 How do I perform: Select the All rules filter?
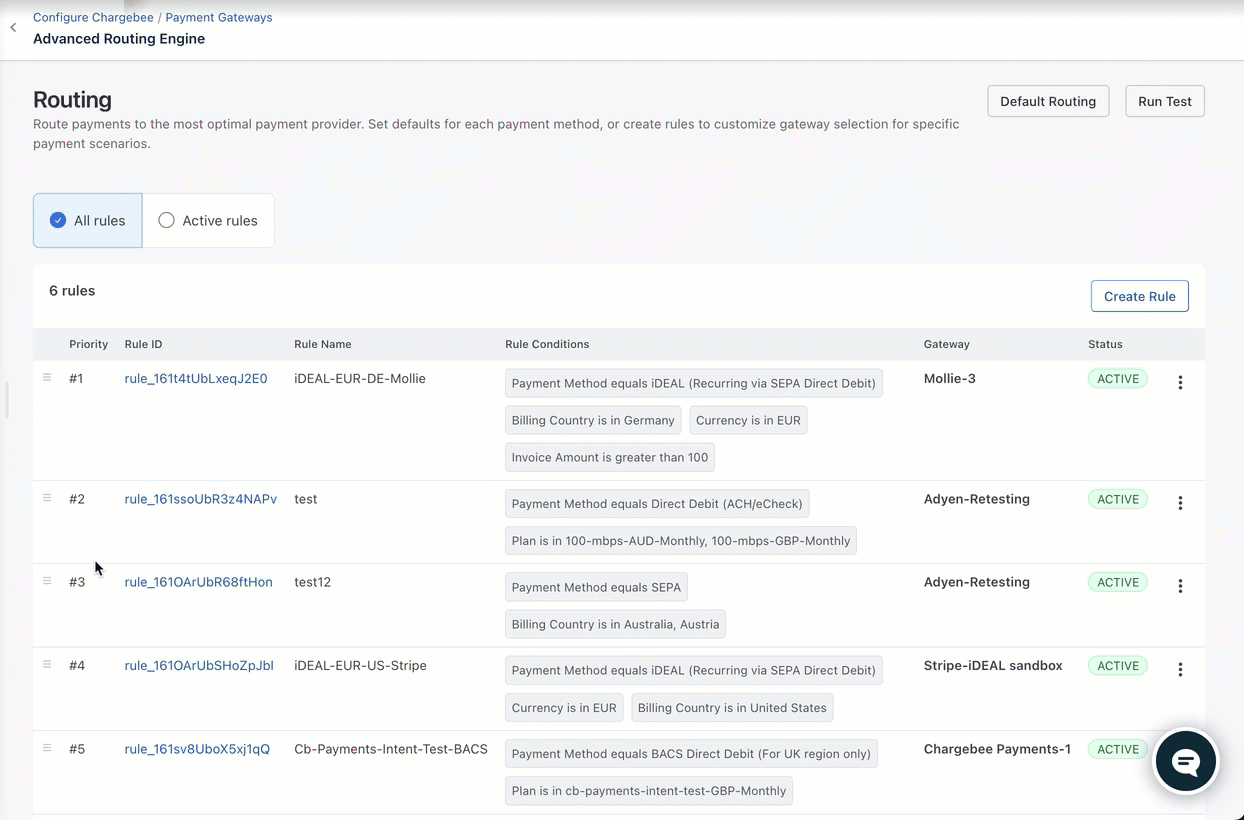88,220
